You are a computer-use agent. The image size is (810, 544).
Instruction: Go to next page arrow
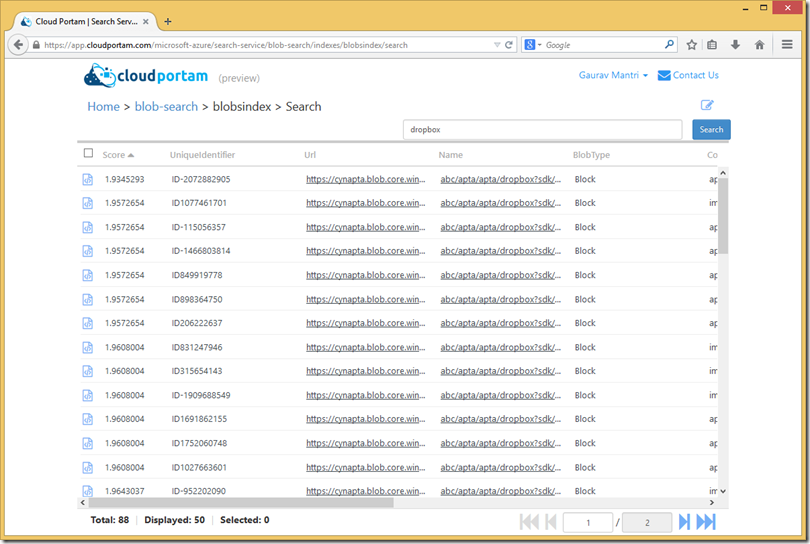(684, 522)
